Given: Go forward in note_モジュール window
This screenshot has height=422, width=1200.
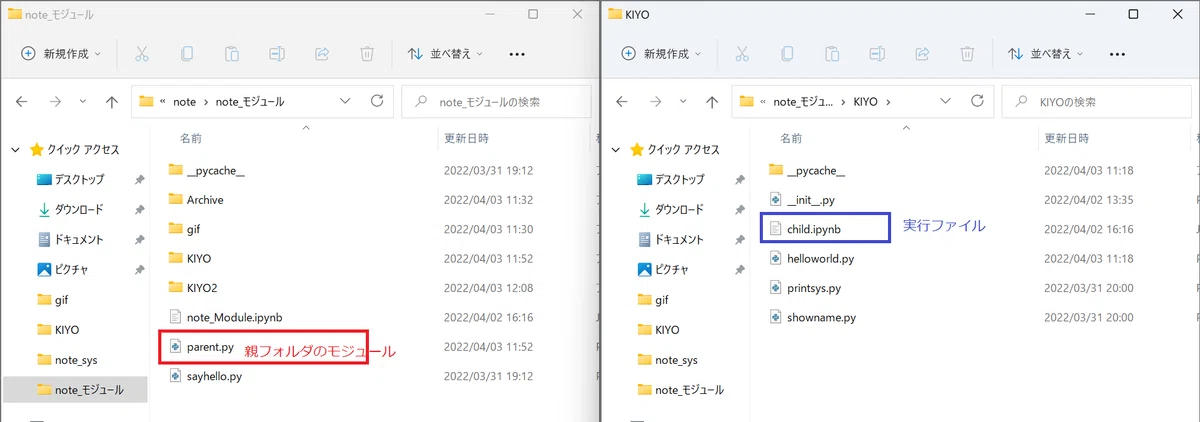Looking at the screenshot, I should [x=55, y=101].
